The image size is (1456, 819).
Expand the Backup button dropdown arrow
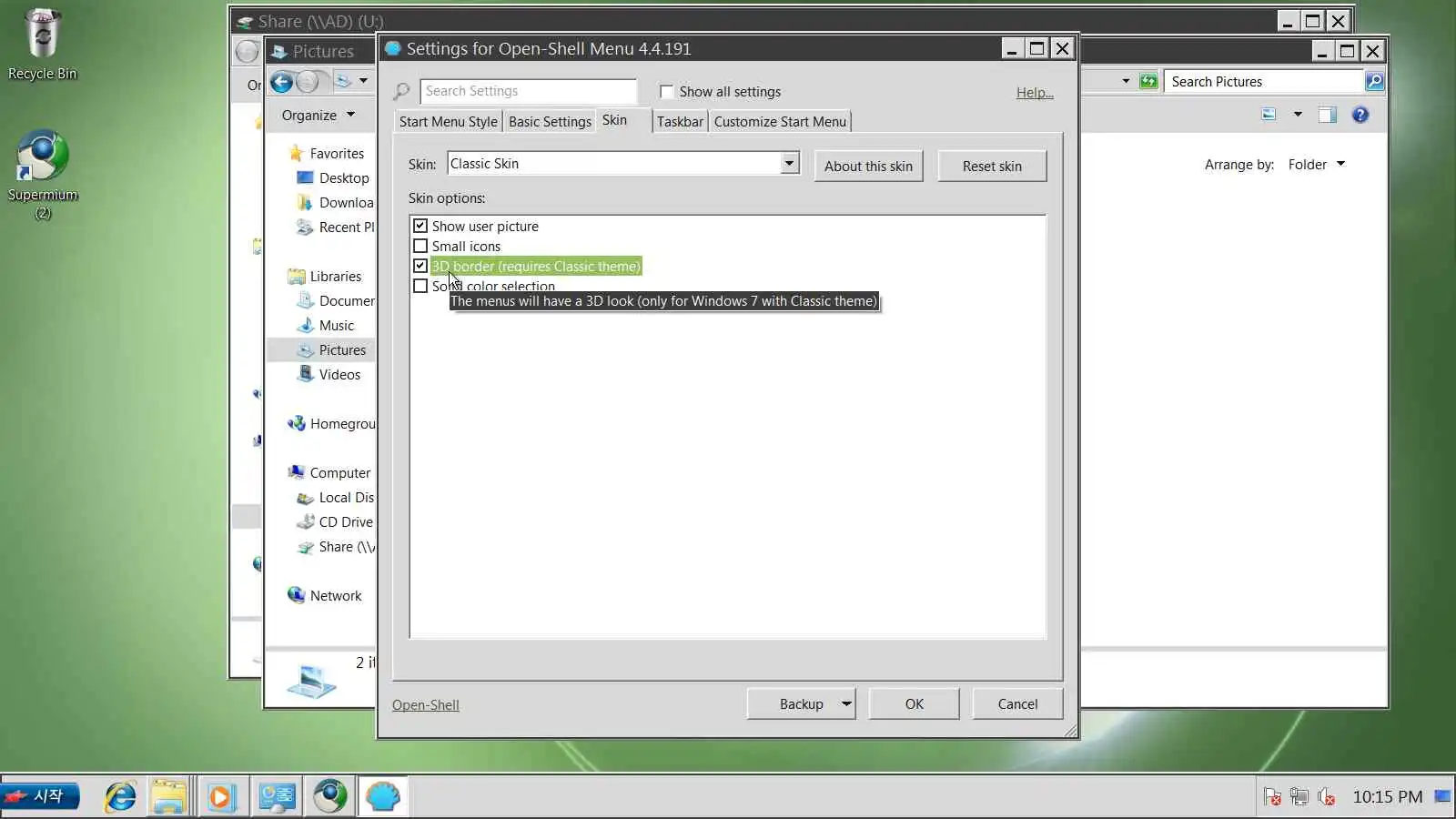(846, 703)
